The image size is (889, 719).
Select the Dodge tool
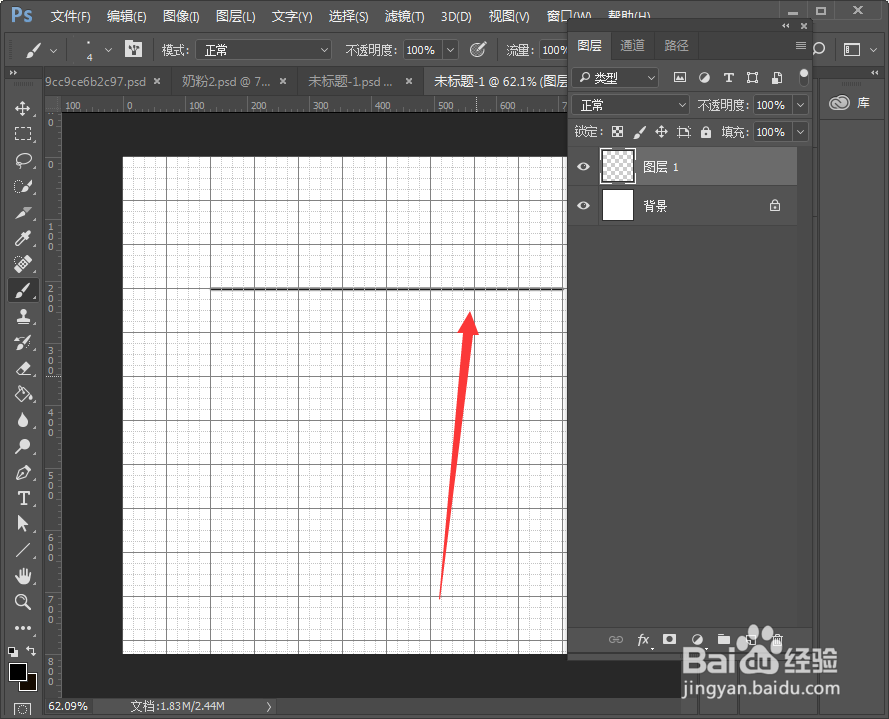click(23, 446)
